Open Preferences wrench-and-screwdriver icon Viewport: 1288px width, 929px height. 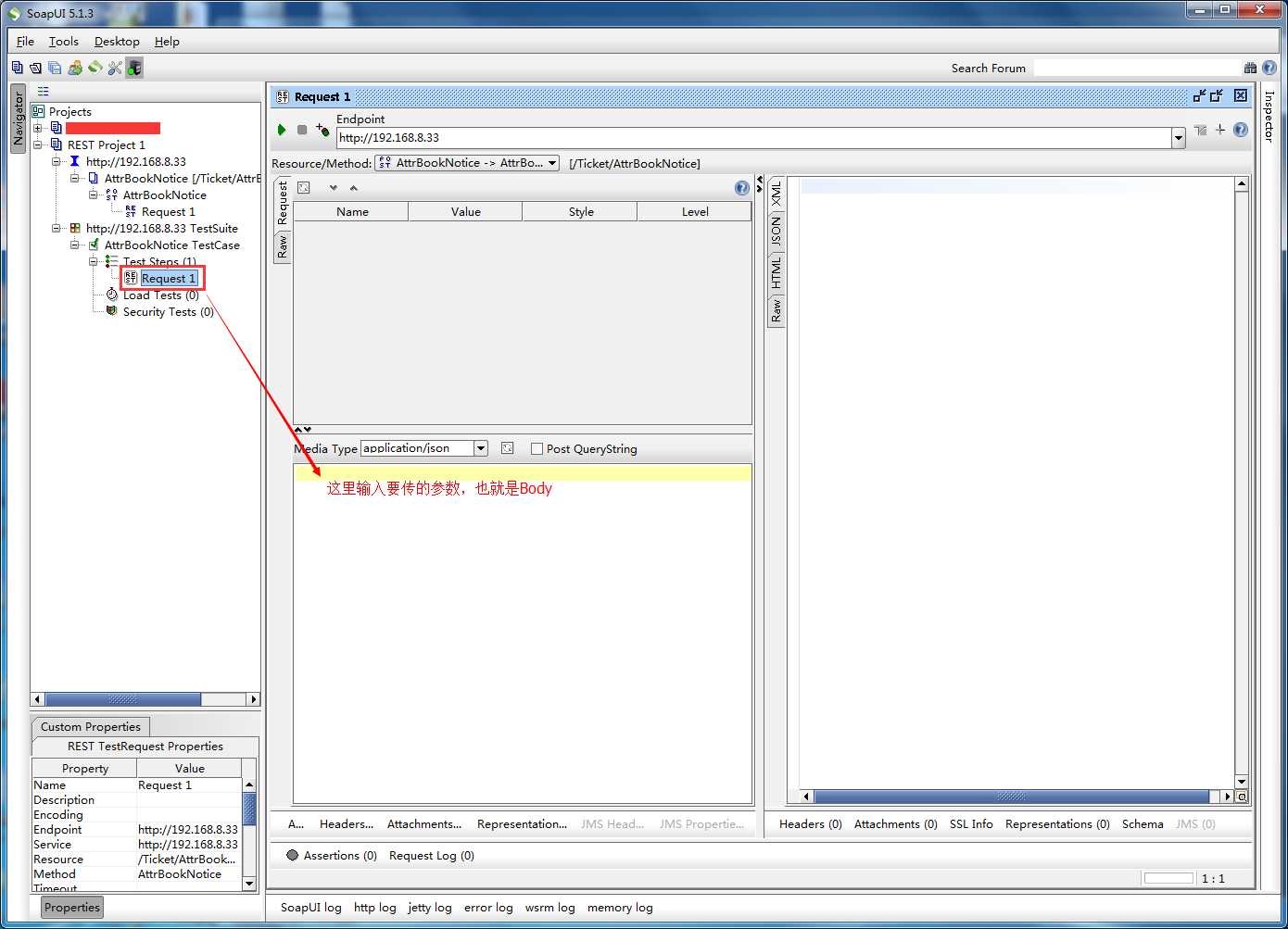115,68
